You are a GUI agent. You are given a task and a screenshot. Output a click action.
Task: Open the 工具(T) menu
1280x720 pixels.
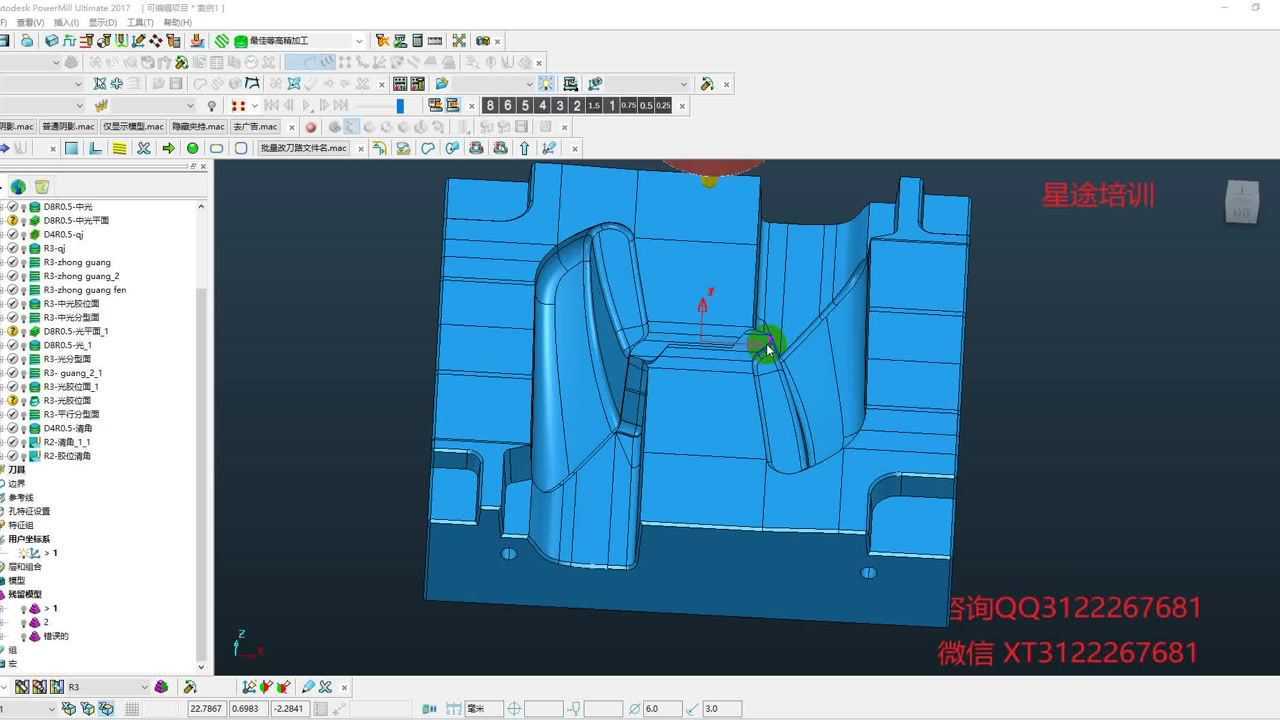point(140,22)
